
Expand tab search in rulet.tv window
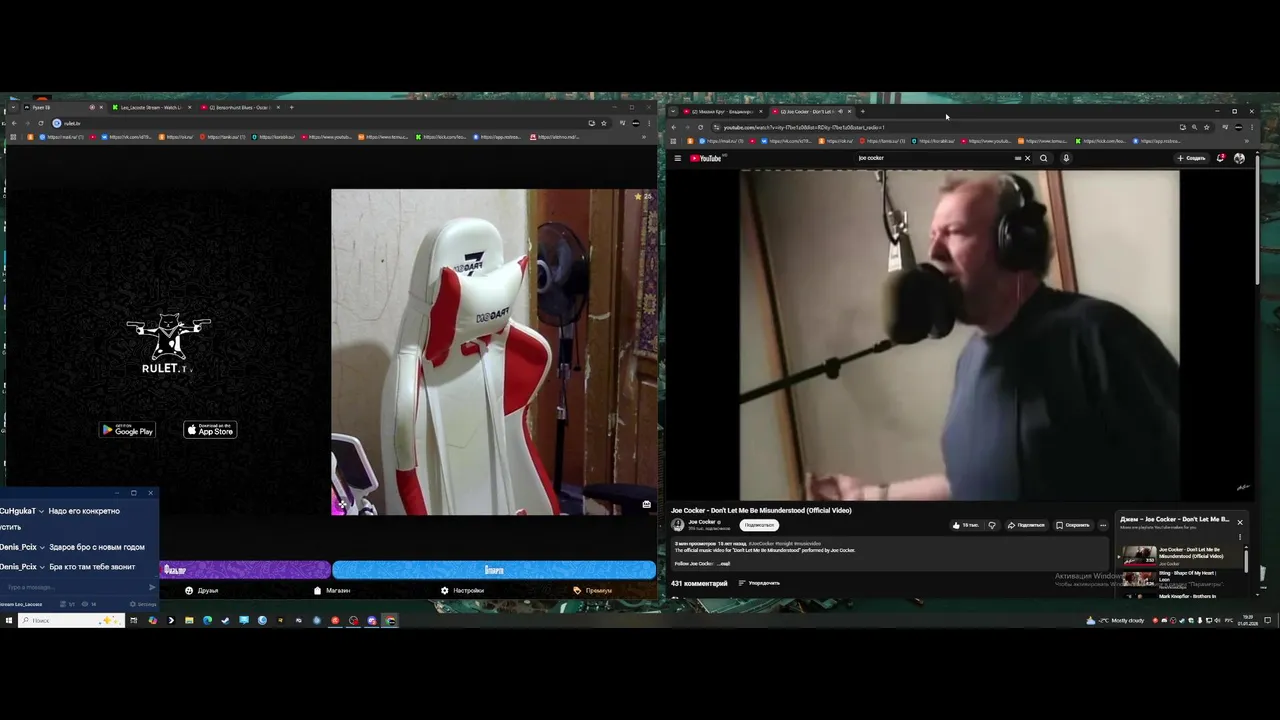(x=12, y=107)
